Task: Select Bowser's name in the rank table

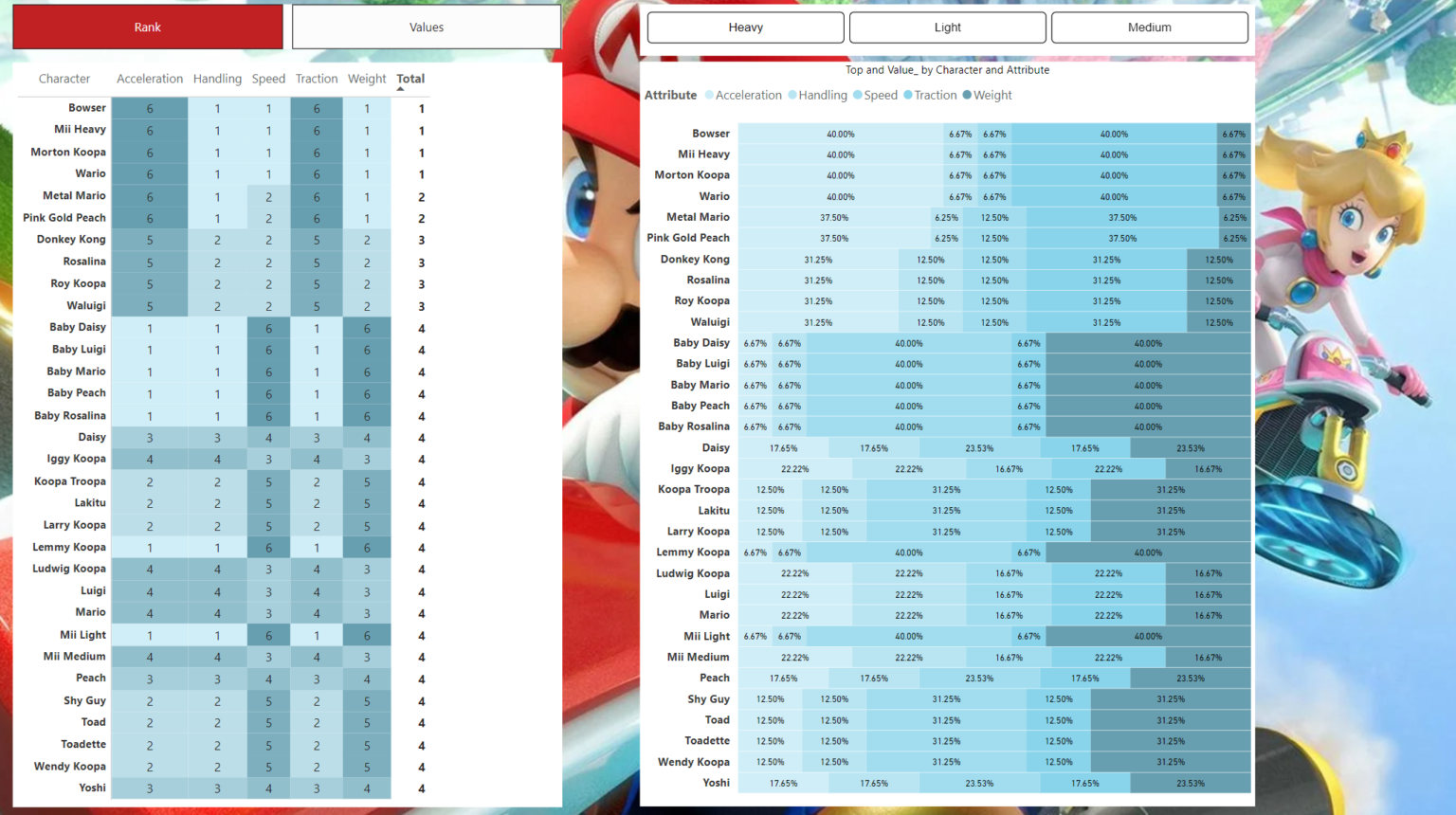Action: pyautogui.click(x=87, y=108)
